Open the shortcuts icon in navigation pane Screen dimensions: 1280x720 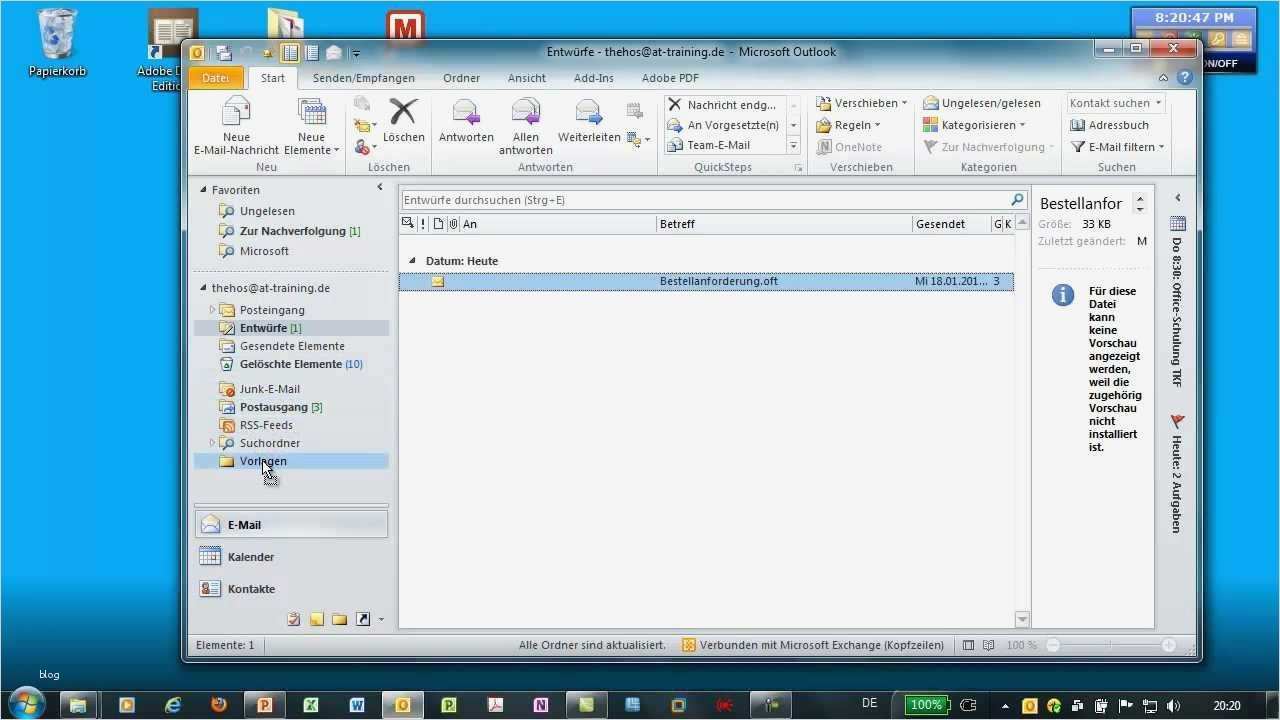[x=362, y=619]
